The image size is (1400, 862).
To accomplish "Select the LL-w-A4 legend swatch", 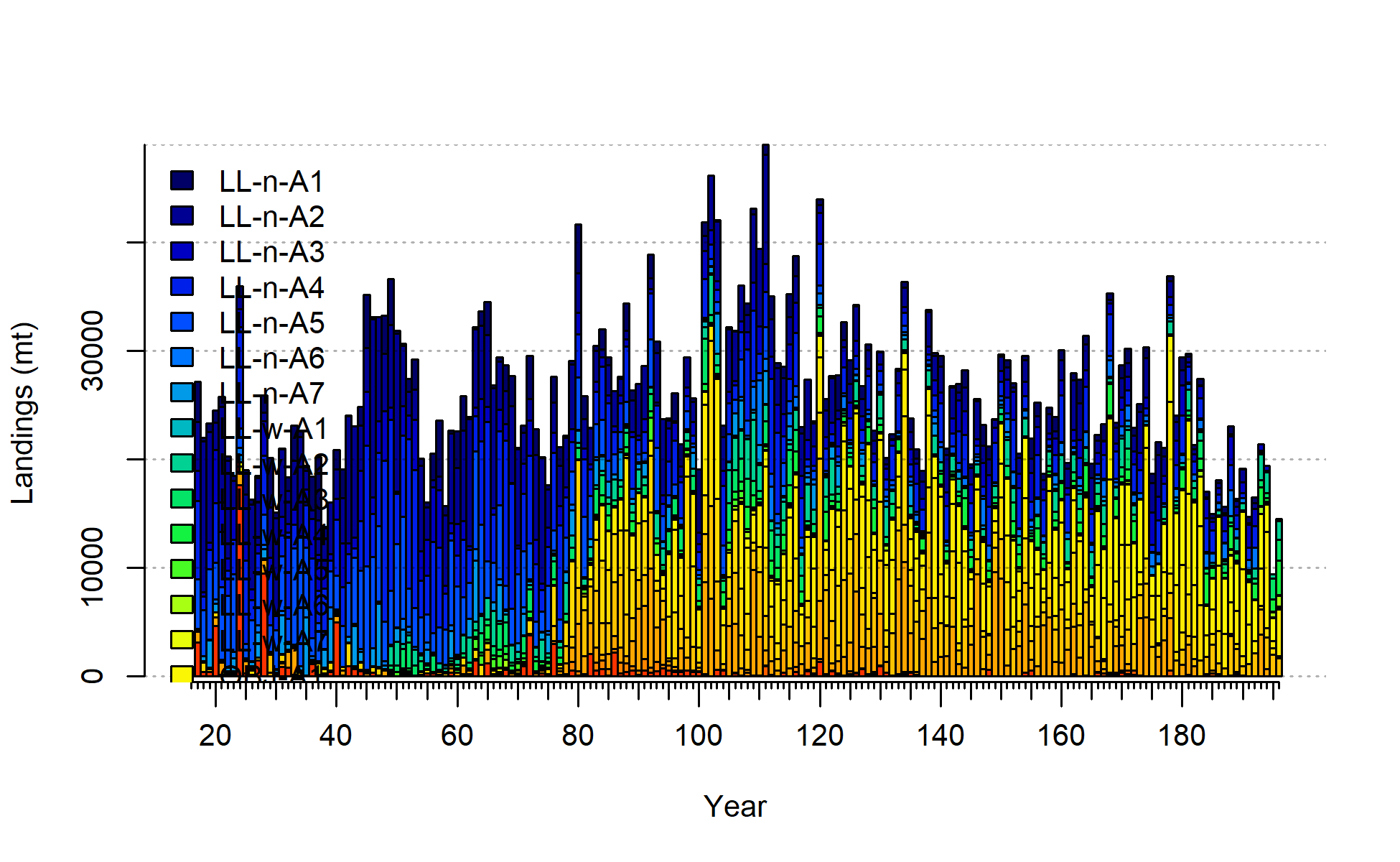I will [182, 533].
